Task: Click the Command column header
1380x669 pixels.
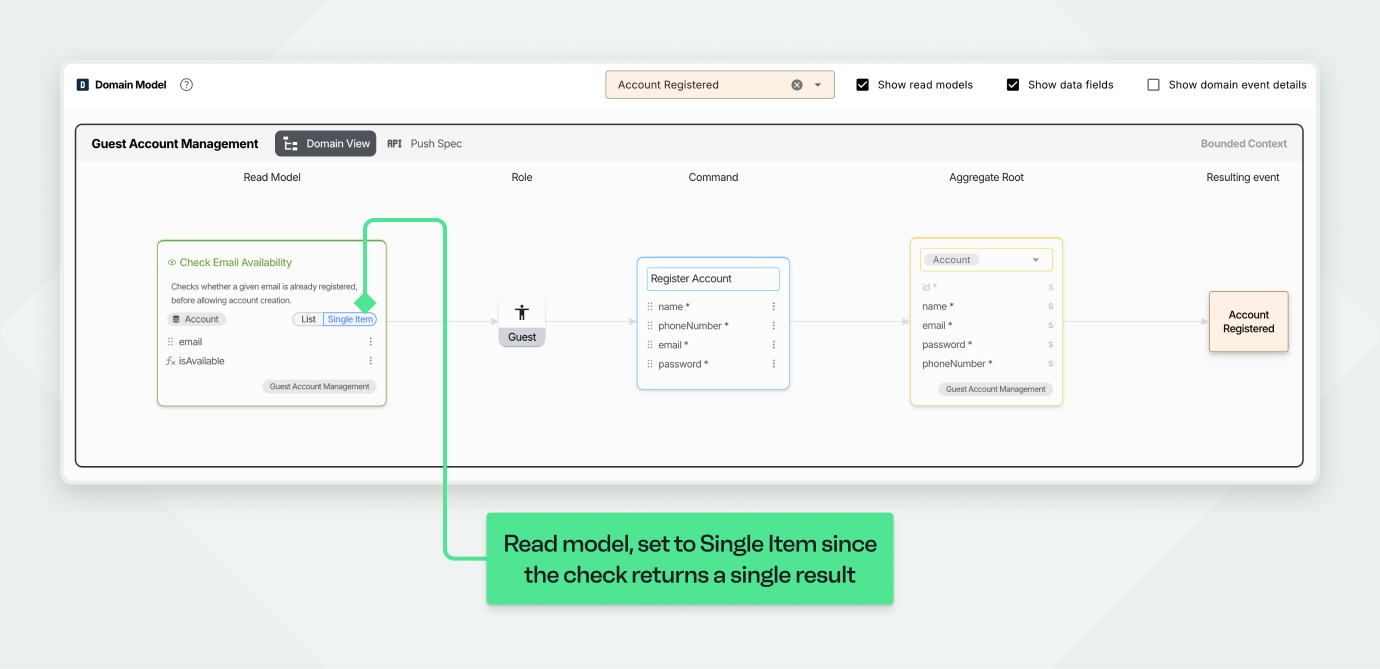Action: pyautogui.click(x=713, y=178)
